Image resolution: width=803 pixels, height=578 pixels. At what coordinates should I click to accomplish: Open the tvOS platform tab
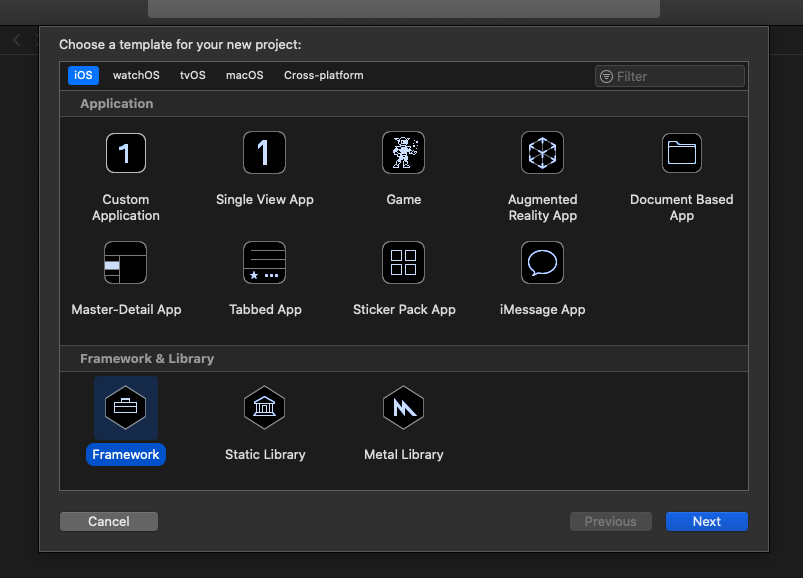[193, 75]
